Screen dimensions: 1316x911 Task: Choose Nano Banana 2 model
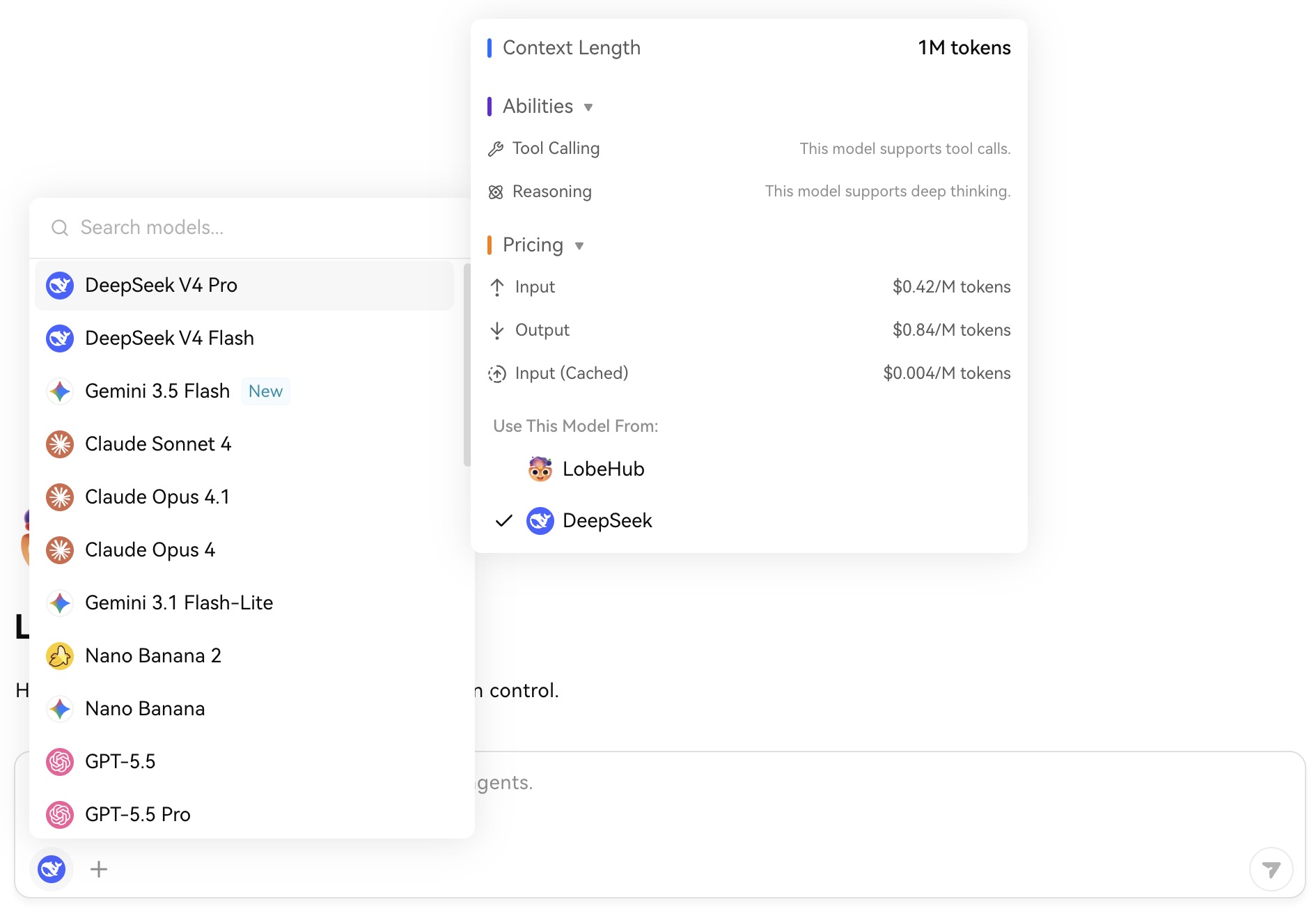244,656
